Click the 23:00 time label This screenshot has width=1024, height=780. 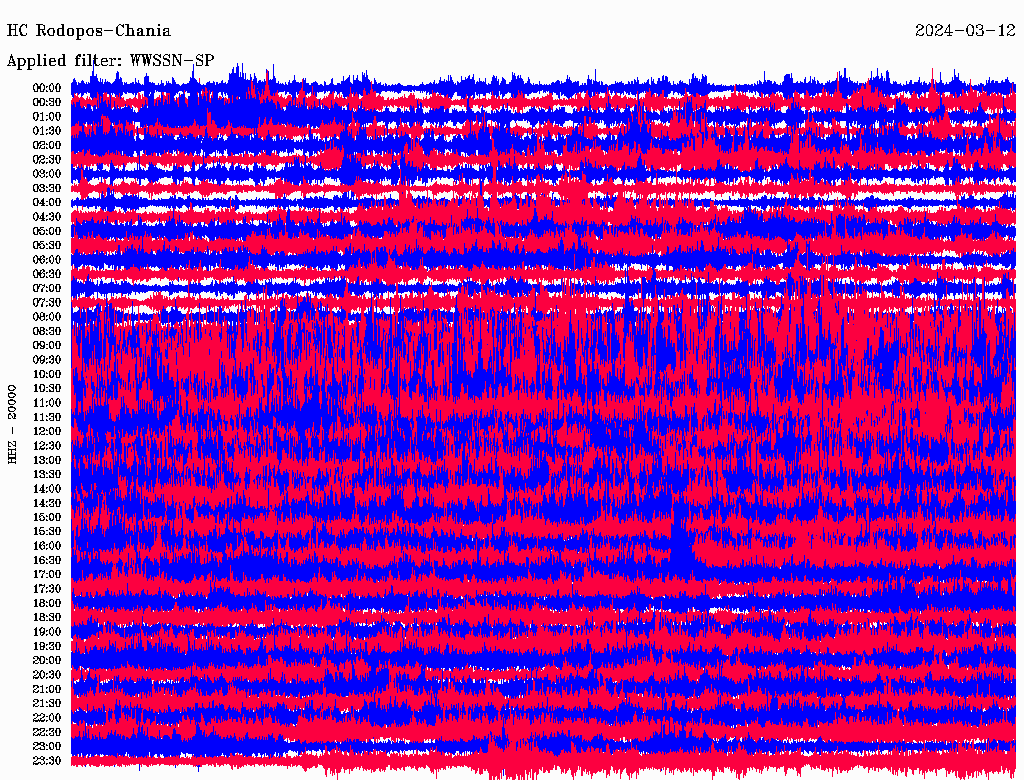point(48,746)
